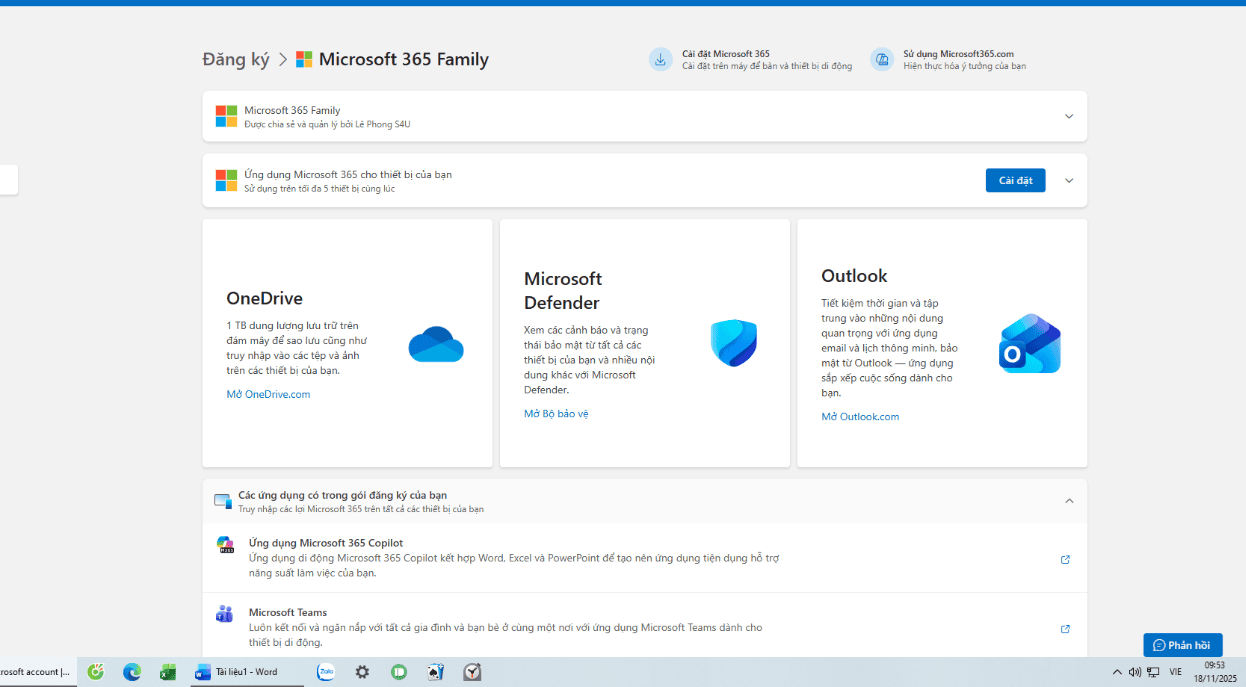Go back to Đăng ký breadcrumb
The image size is (1246, 687).
tap(236, 59)
